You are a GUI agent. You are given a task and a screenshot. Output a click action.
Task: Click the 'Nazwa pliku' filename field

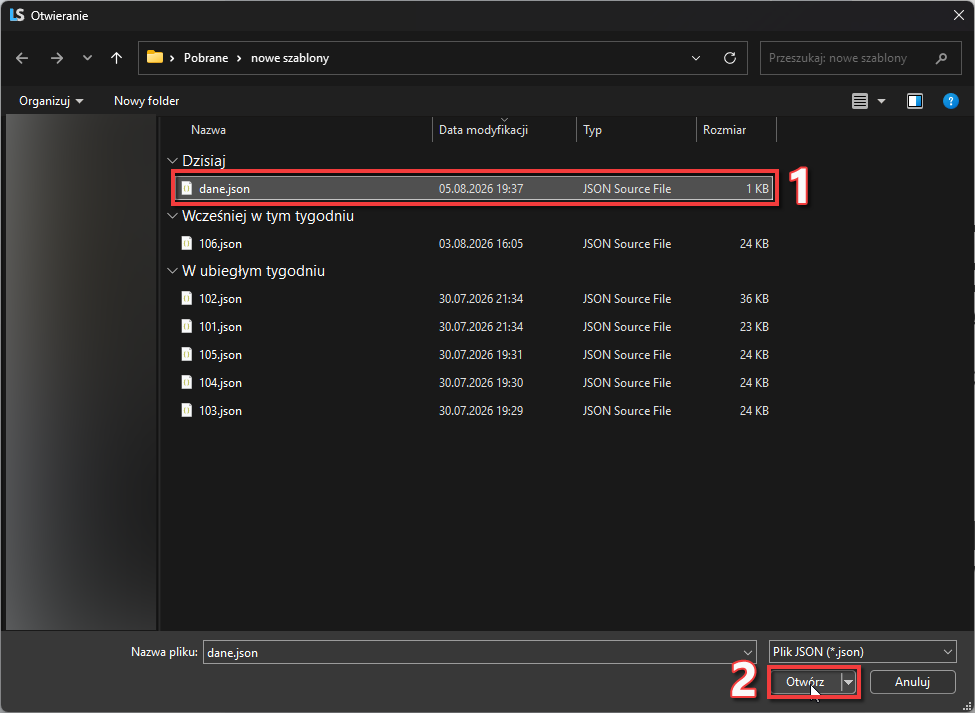pyautogui.click(x=479, y=653)
